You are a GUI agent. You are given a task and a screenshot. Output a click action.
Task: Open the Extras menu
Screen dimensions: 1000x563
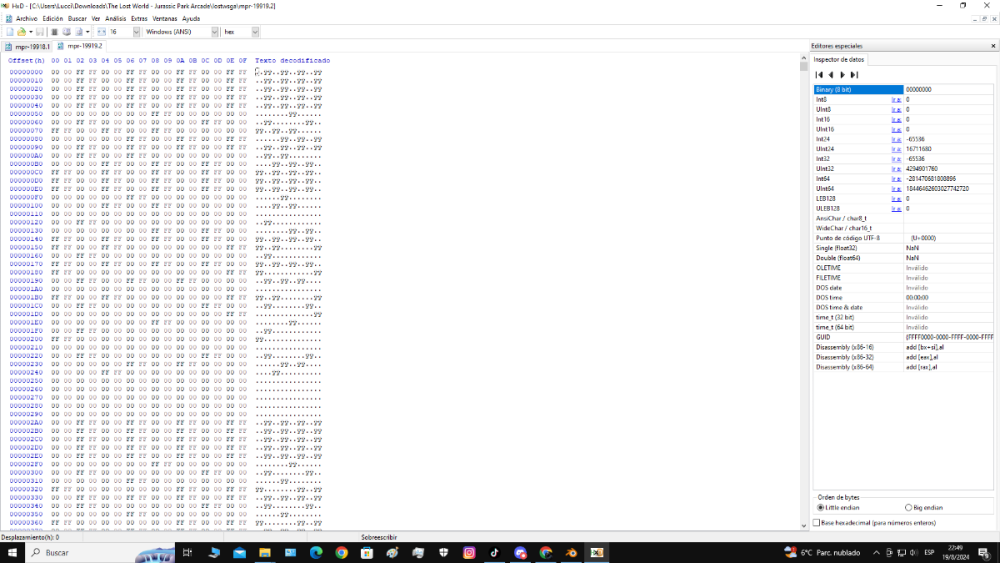tap(139, 19)
